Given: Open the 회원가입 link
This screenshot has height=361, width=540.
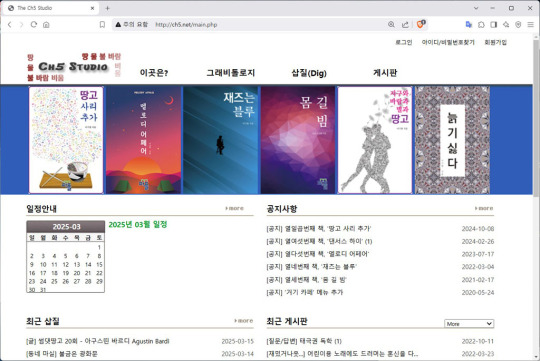Looking at the screenshot, I should pyautogui.click(x=495, y=42).
